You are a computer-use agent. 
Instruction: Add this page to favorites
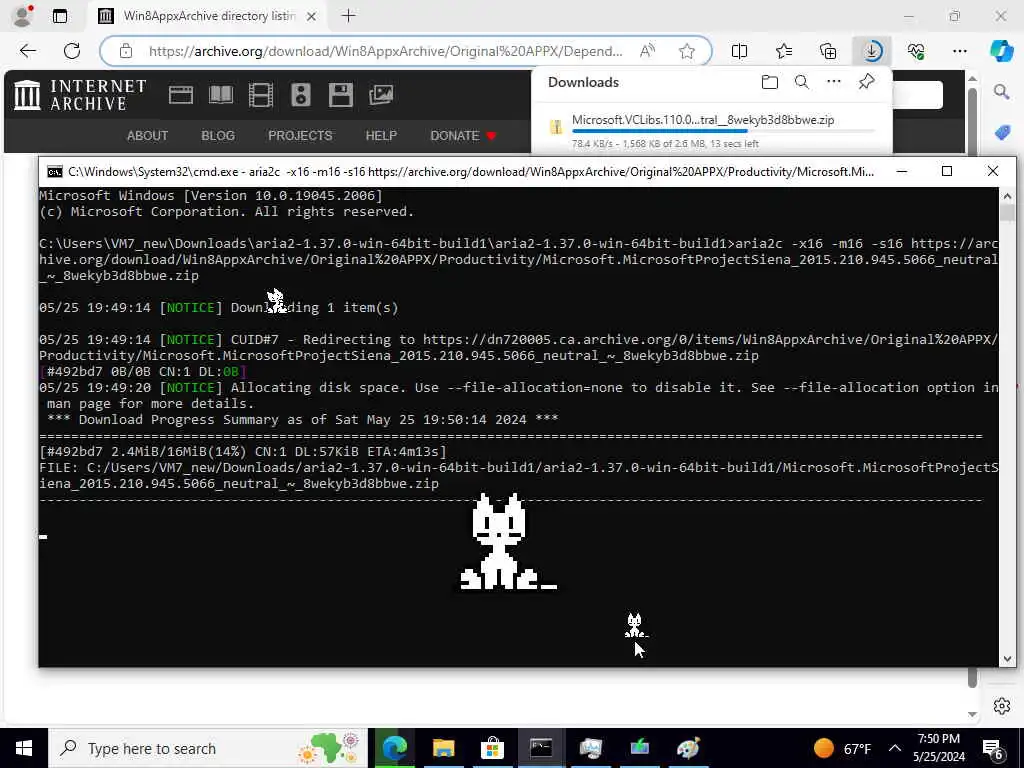pos(686,51)
